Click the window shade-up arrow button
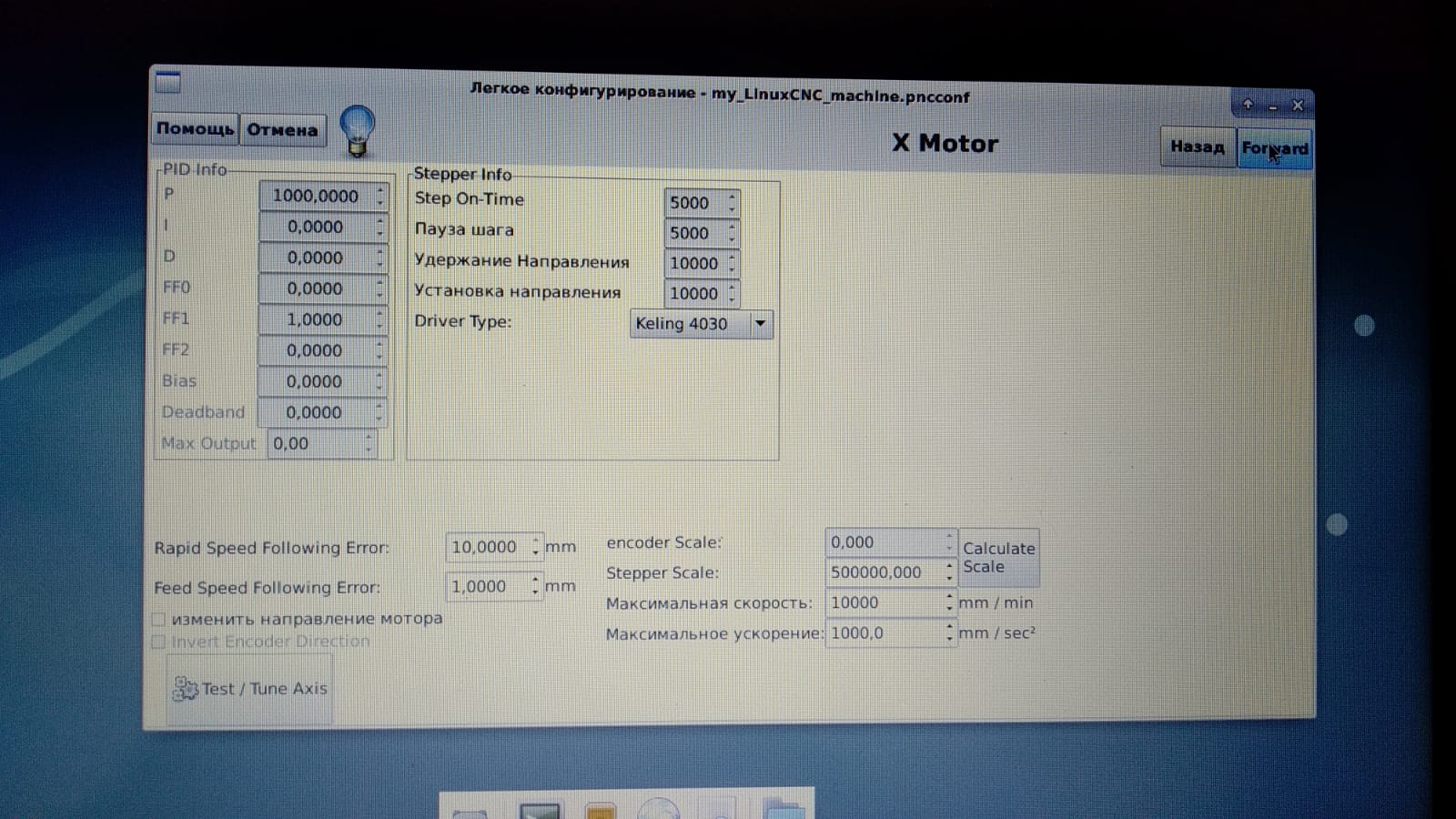 (1248, 105)
